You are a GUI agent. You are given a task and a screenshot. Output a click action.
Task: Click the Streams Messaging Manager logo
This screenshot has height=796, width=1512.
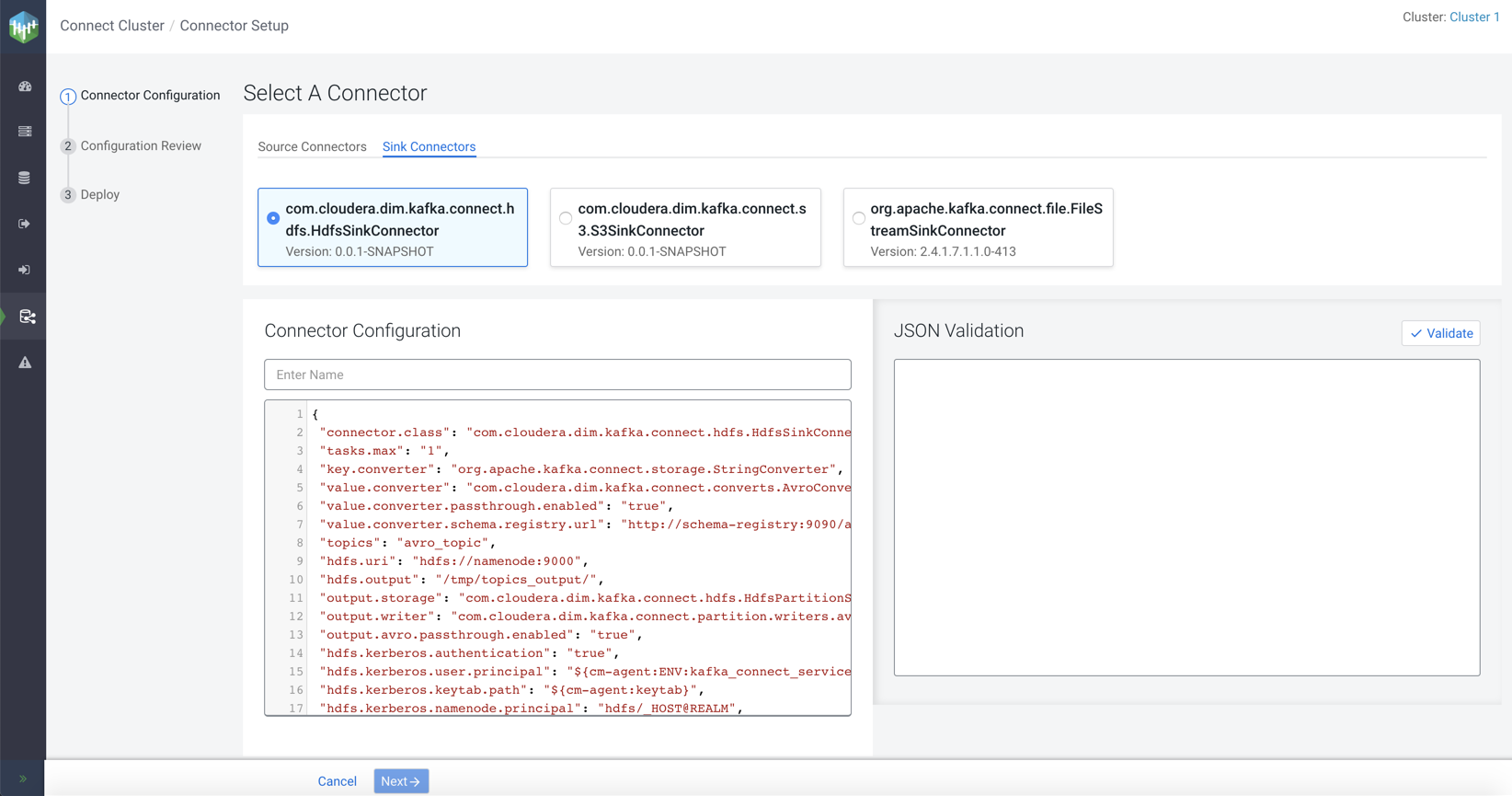coord(23,27)
